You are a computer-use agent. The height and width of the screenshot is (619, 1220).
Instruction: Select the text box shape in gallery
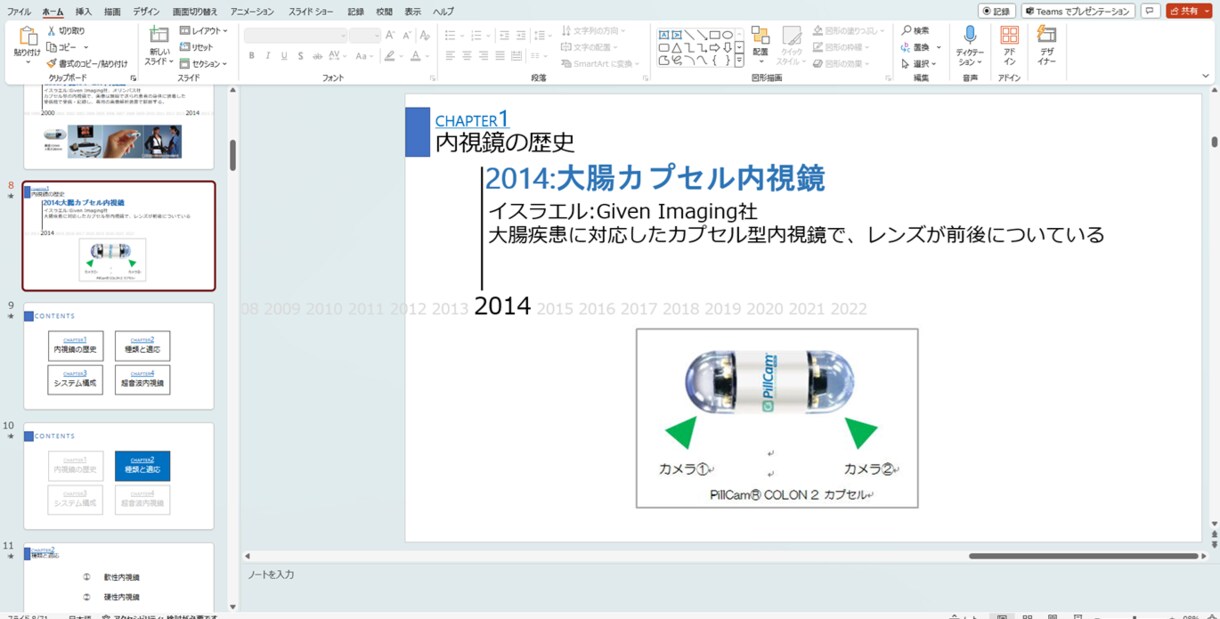click(664, 34)
